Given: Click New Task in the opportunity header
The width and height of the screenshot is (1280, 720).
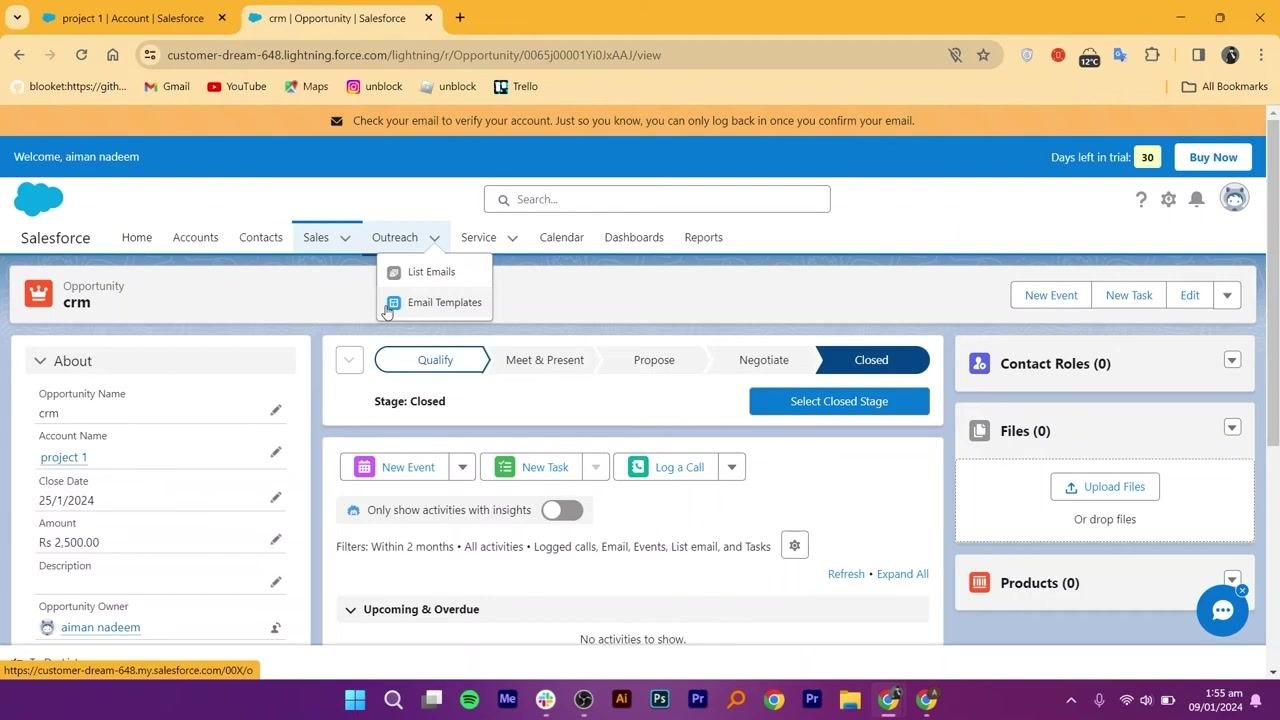Looking at the screenshot, I should coord(1129,295).
